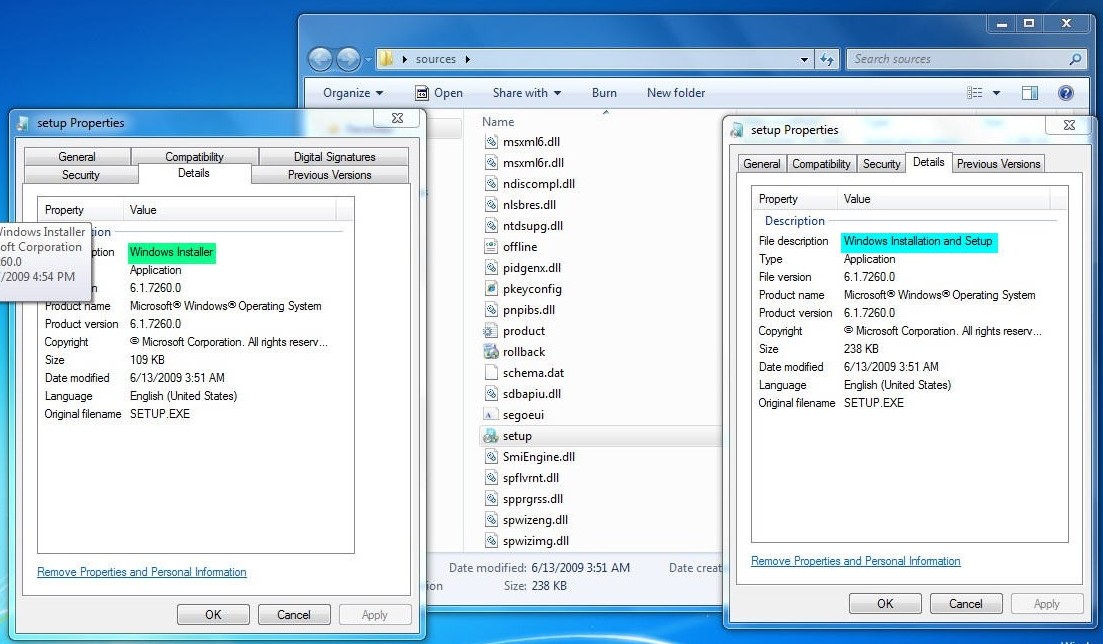Click the change view icon
The width and height of the screenshot is (1103, 644).
974,93
